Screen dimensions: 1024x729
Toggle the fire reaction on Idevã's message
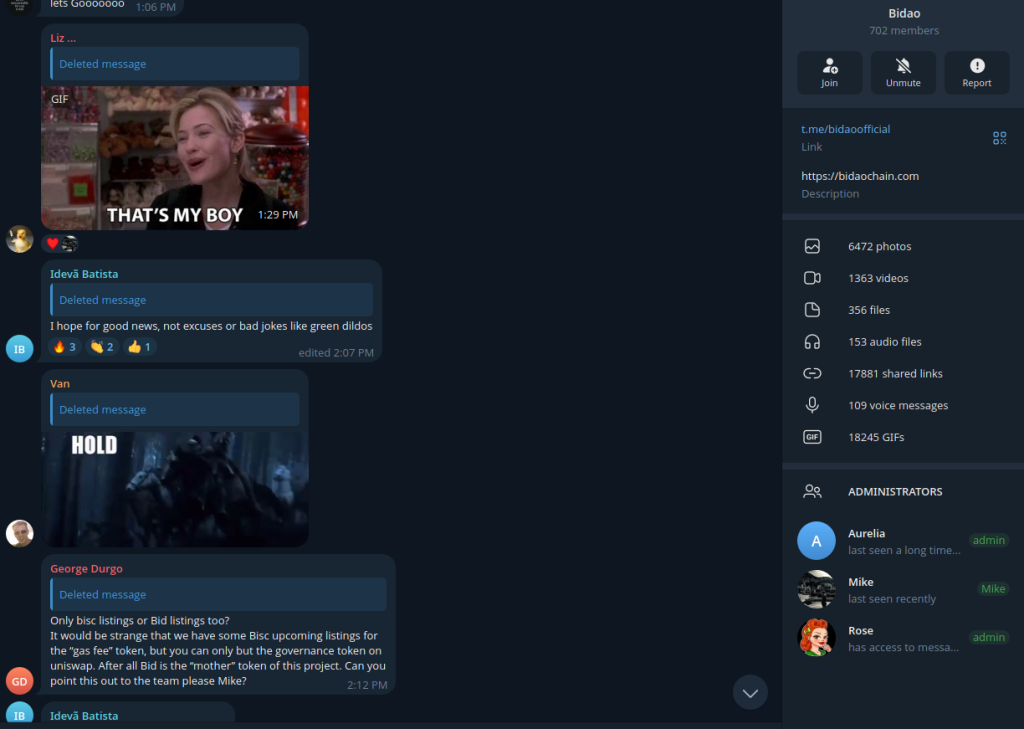65,347
